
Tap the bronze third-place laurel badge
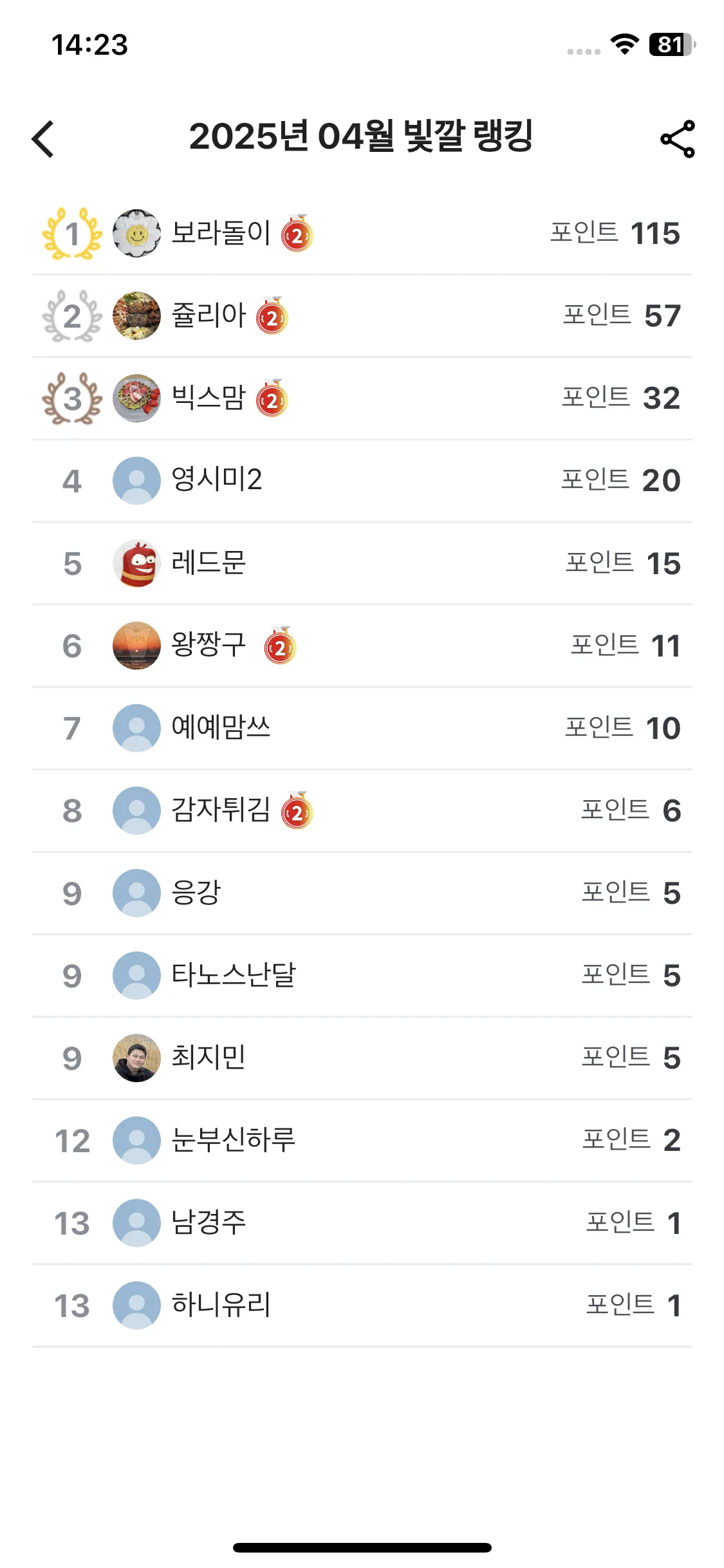(72, 398)
